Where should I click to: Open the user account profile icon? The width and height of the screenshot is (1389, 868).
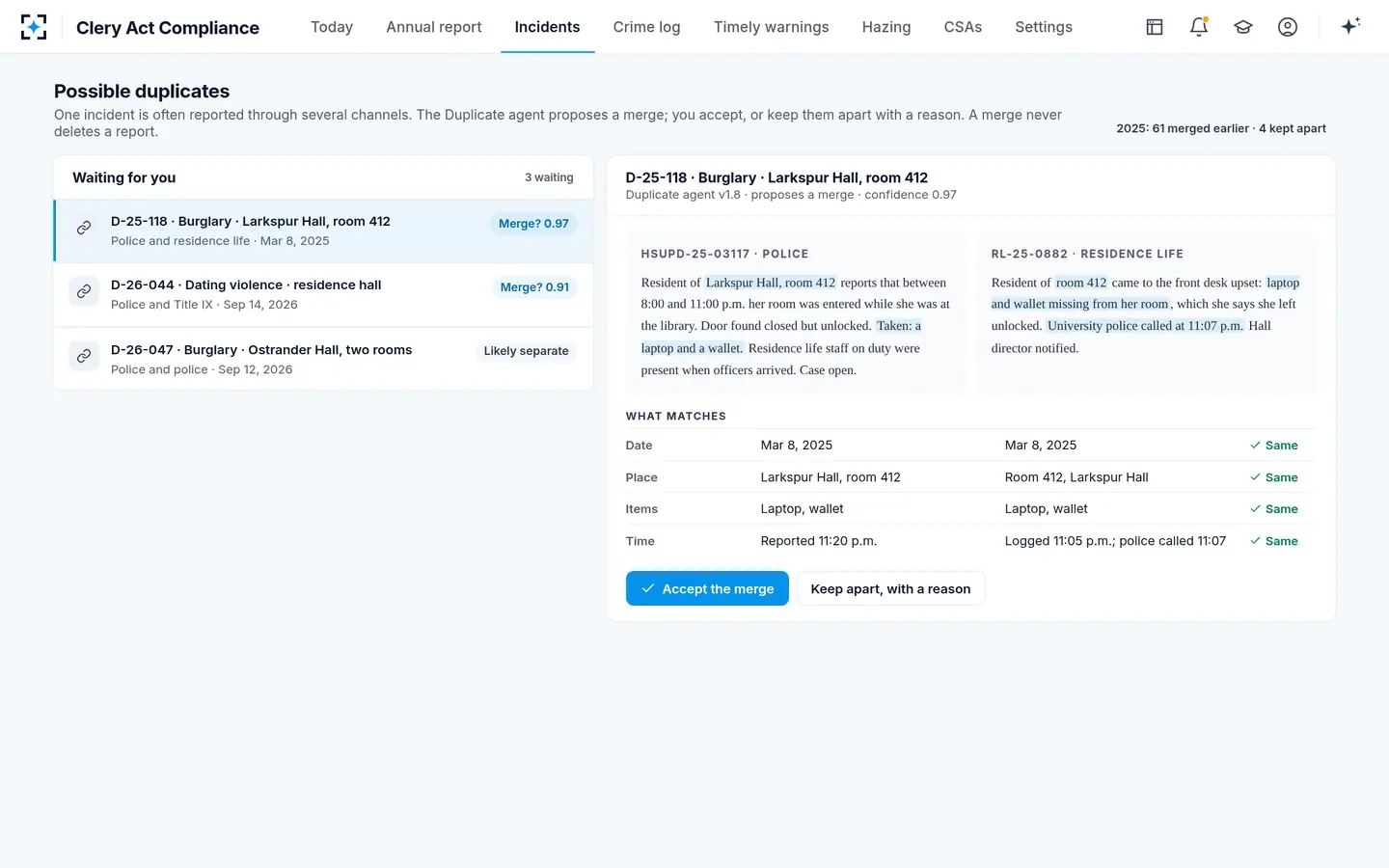(1288, 27)
